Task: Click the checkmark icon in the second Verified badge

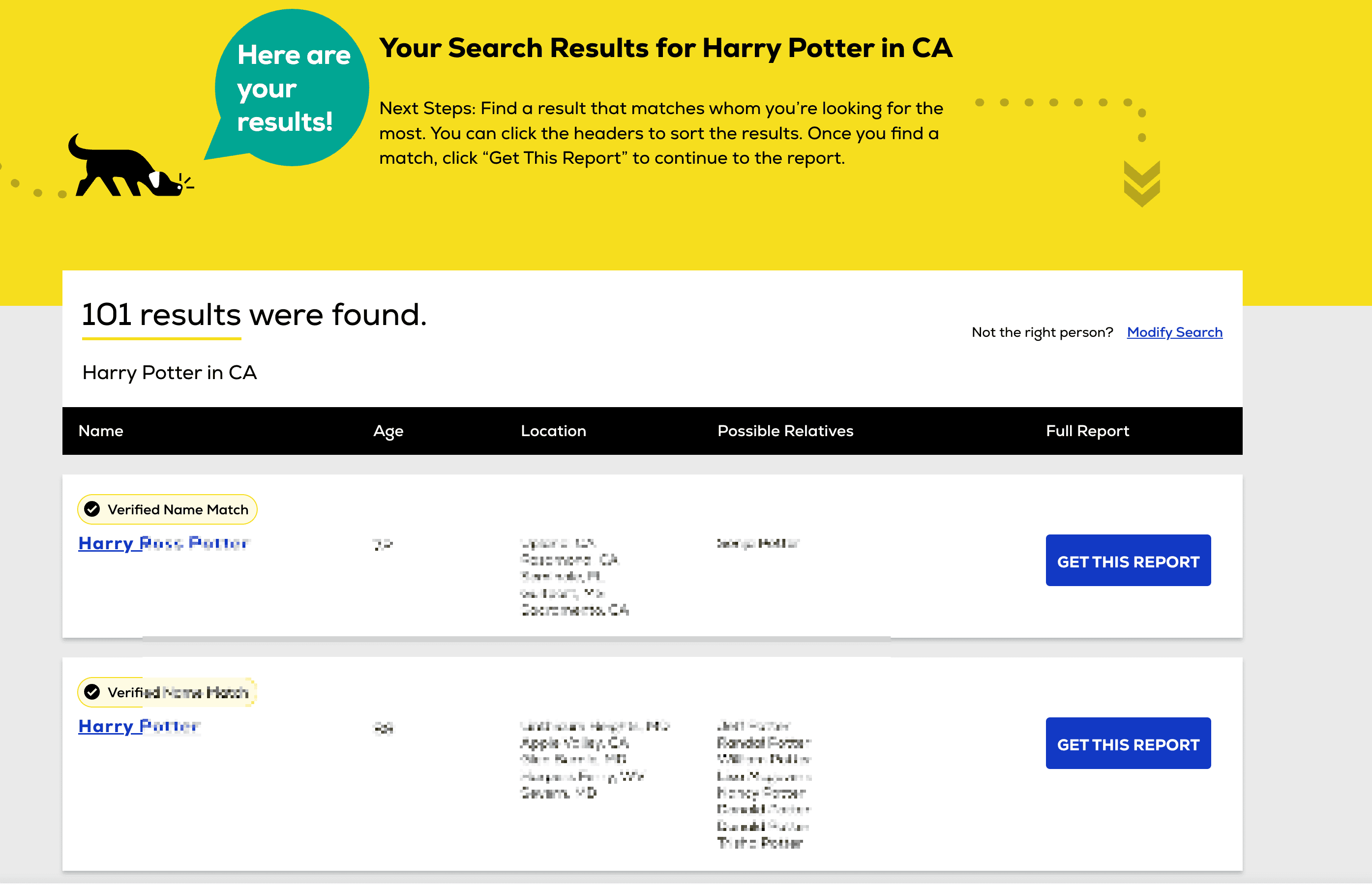Action: pyautogui.click(x=92, y=692)
